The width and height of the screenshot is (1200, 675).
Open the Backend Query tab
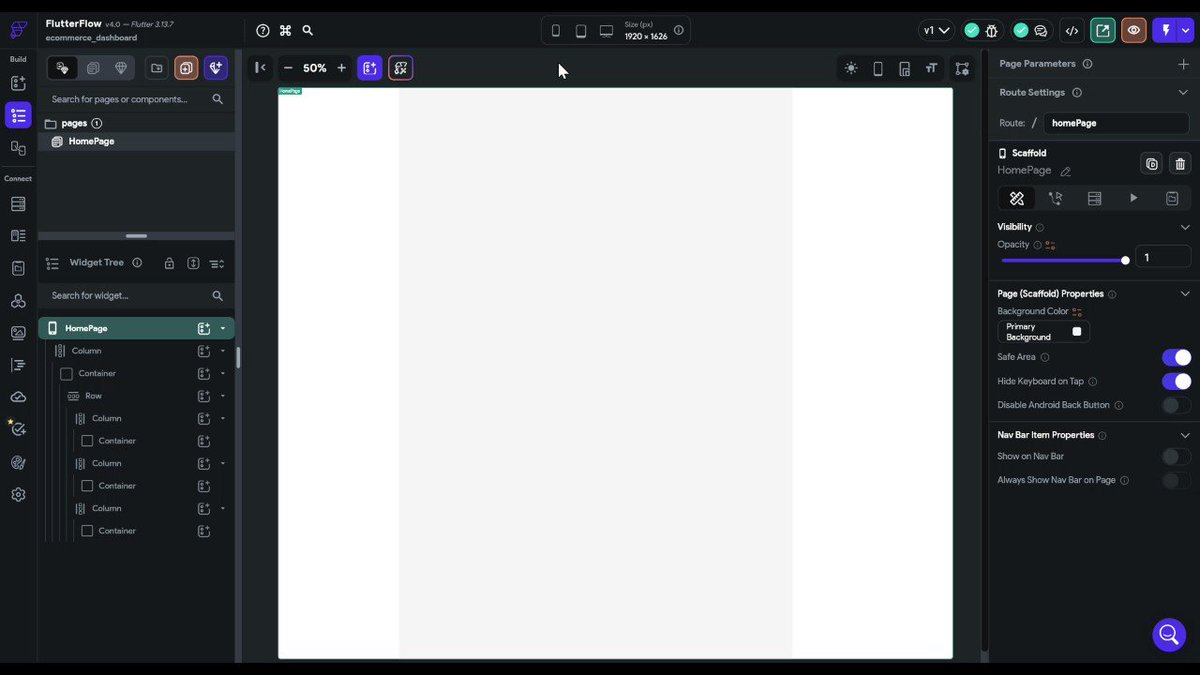pos(1095,198)
